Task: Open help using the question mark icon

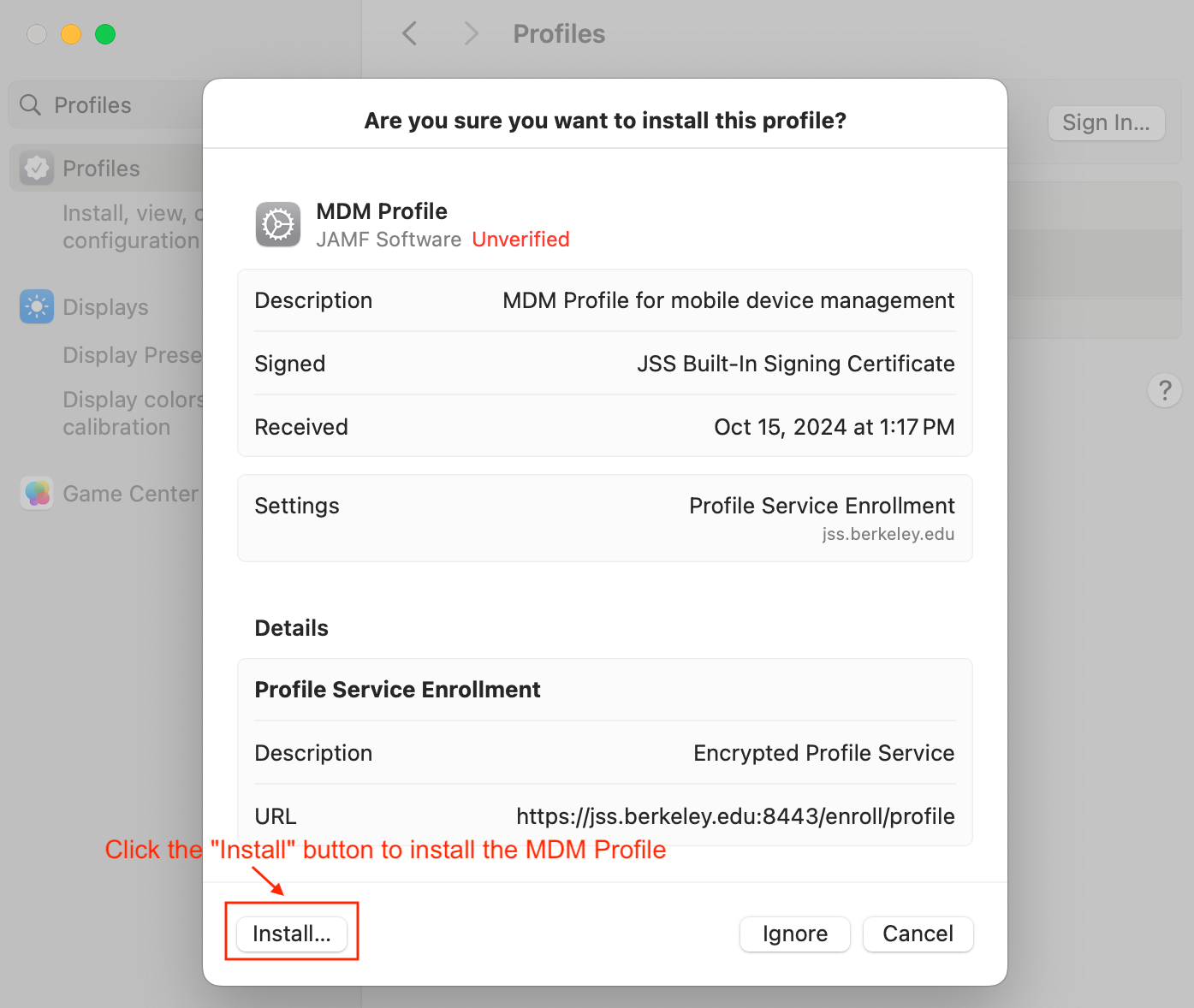Action: point(1165,390)
